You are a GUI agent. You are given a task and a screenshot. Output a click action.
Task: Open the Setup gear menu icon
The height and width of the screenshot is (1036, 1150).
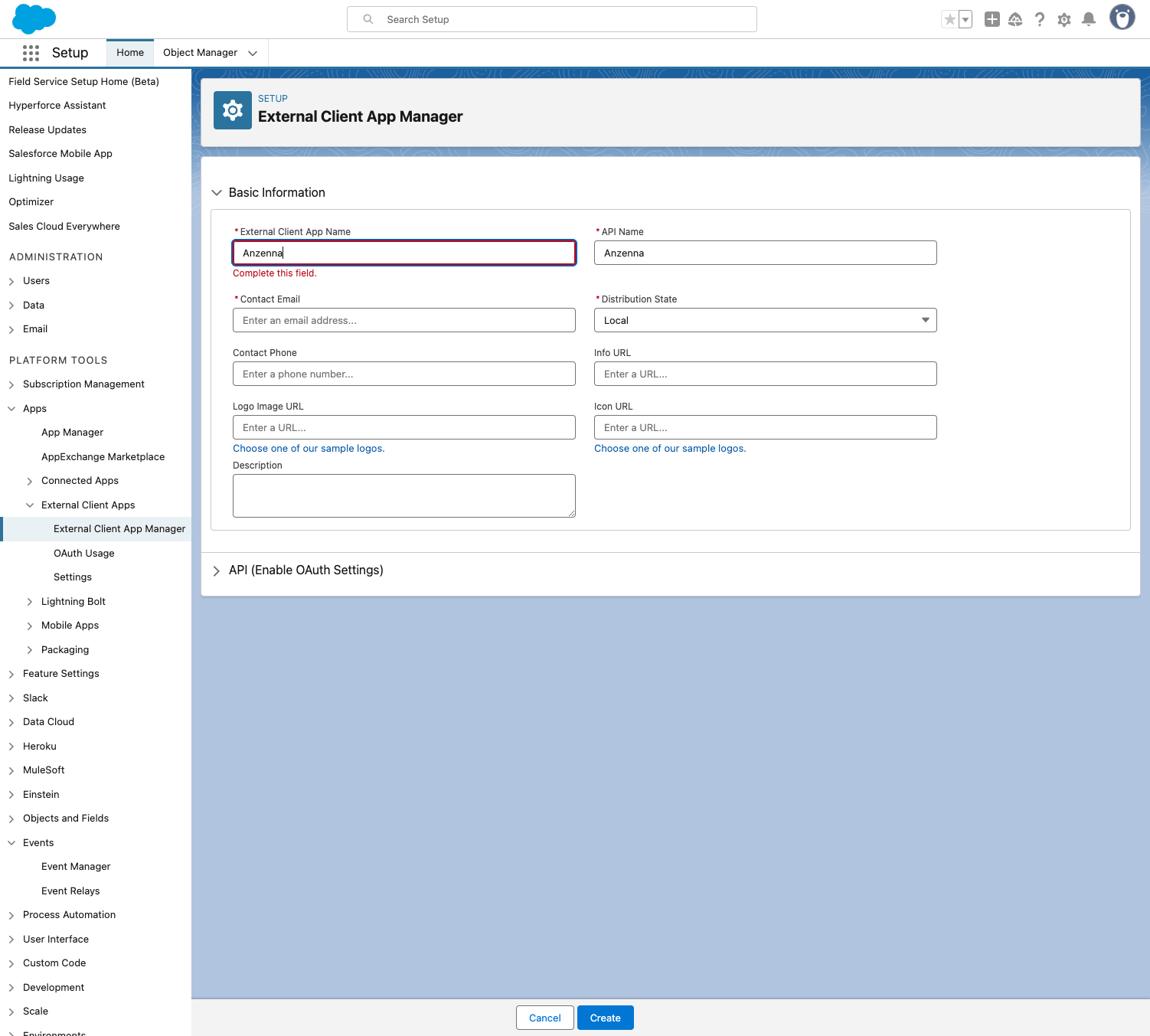pos(1063,20)
